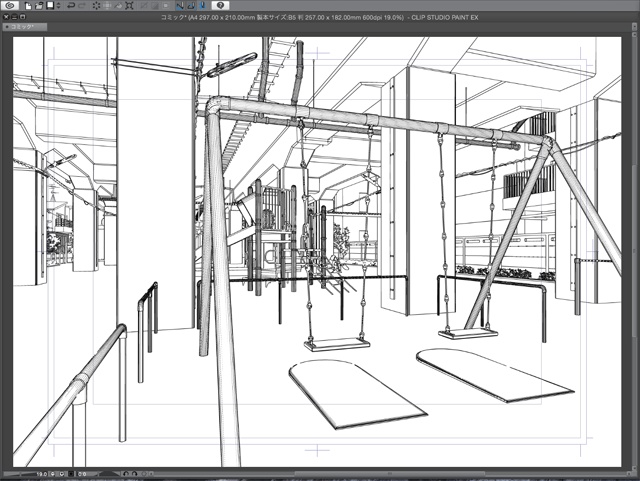Toggle Snap to Grid
This screenshot has height=481, width=640.
[202, 6]
